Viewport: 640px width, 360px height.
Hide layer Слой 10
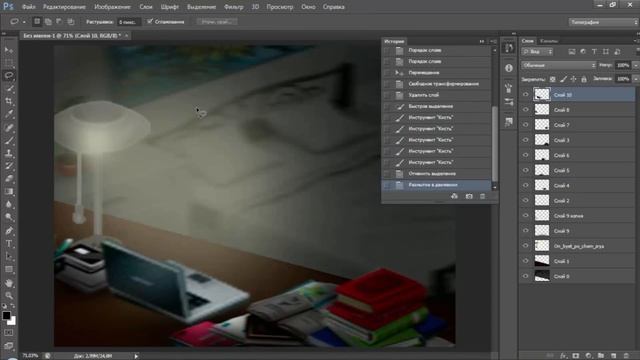point(526,95)
